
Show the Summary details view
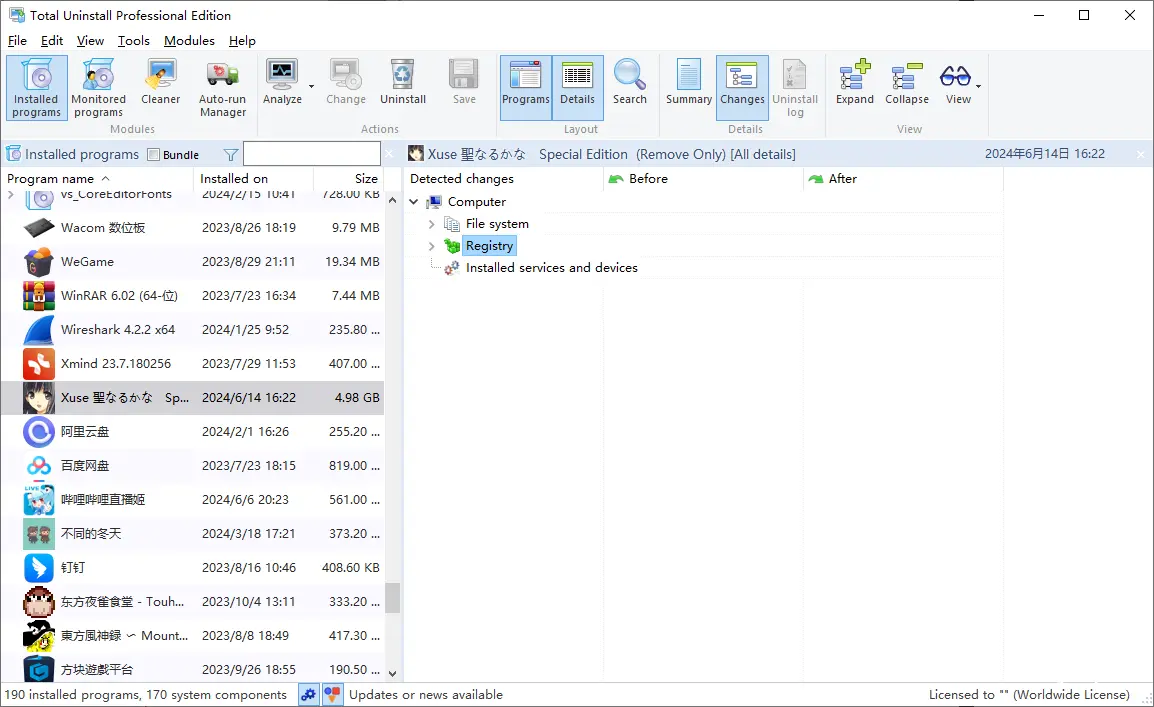point(689,82)
